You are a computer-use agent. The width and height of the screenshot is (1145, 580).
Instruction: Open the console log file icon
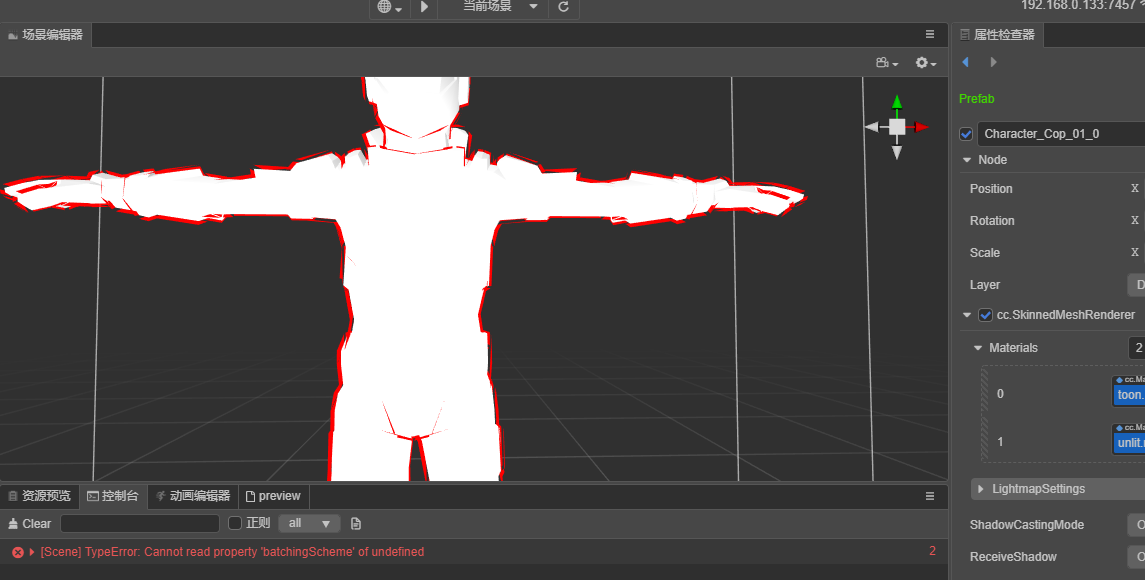click(356, 523)
